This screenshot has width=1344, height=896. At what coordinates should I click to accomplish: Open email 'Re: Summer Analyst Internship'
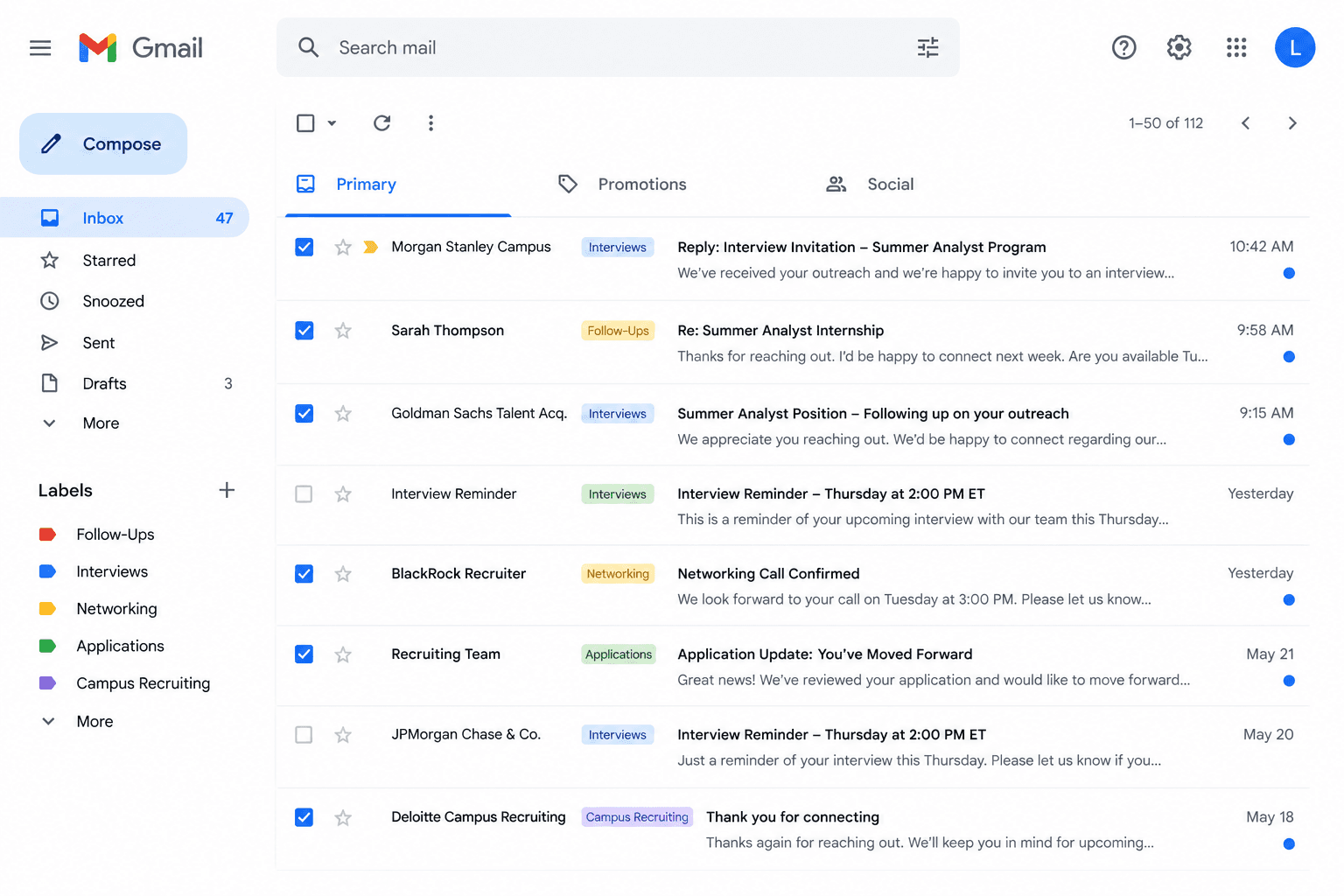tap(793, 343)
